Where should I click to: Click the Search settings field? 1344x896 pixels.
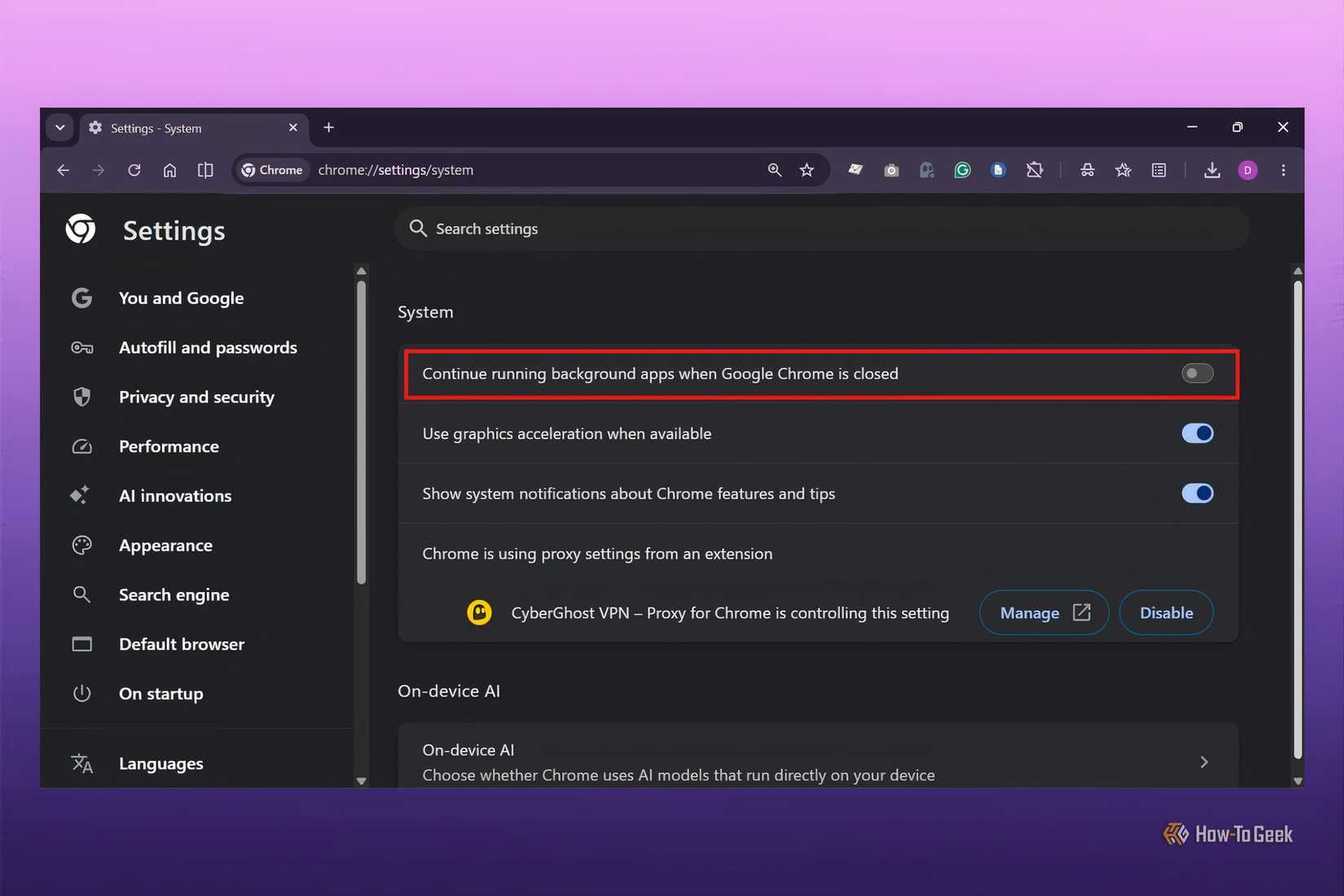click(x=822, y=229)
